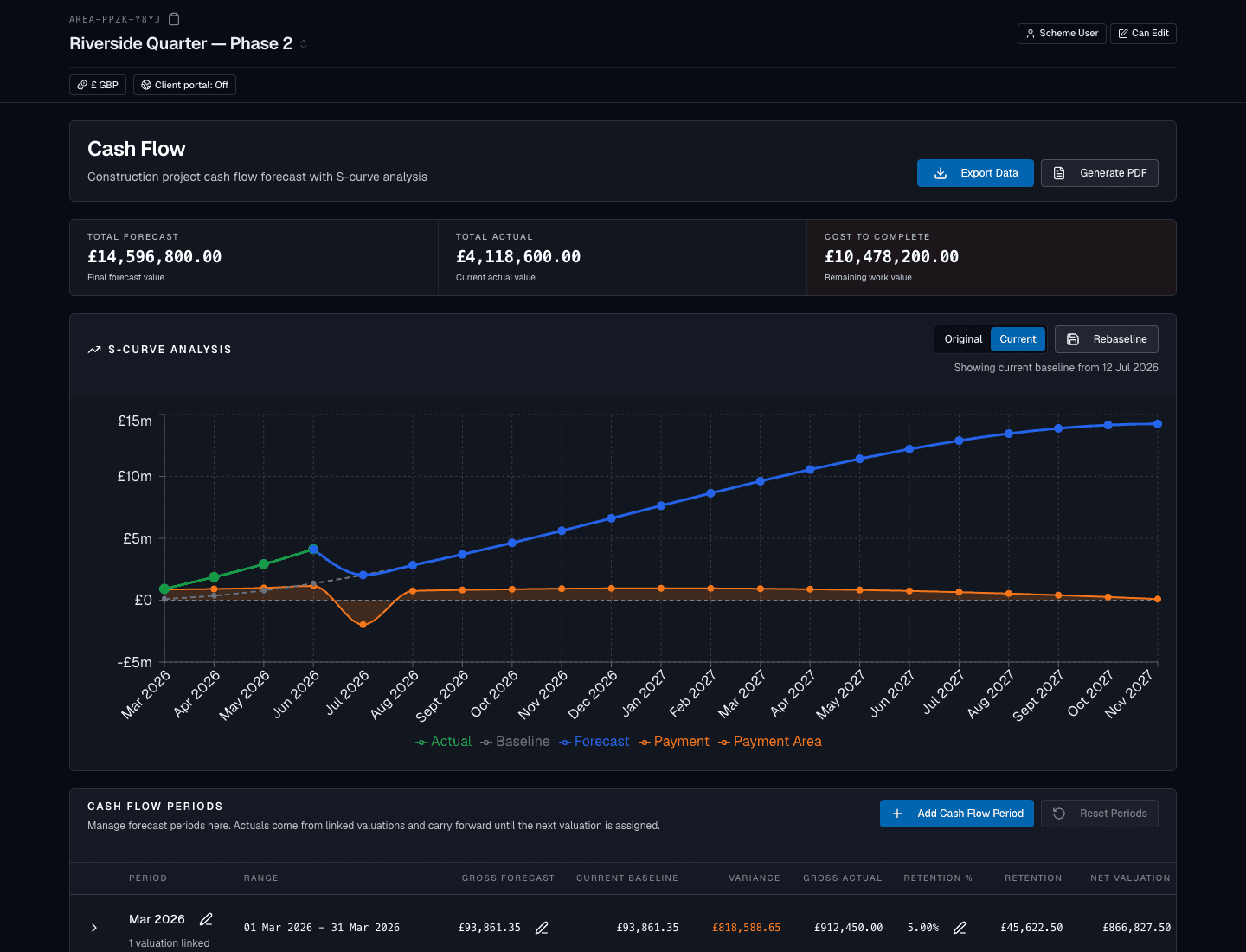Expand the Mar 2026 period row
This screenshot has width=1246, height=952.
94,928
